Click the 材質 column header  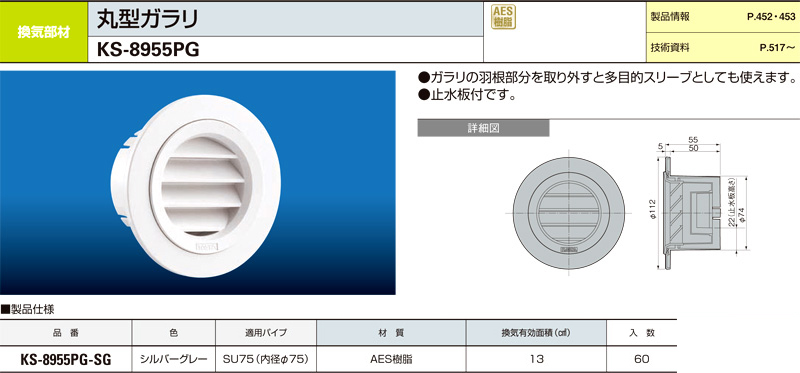391,333
